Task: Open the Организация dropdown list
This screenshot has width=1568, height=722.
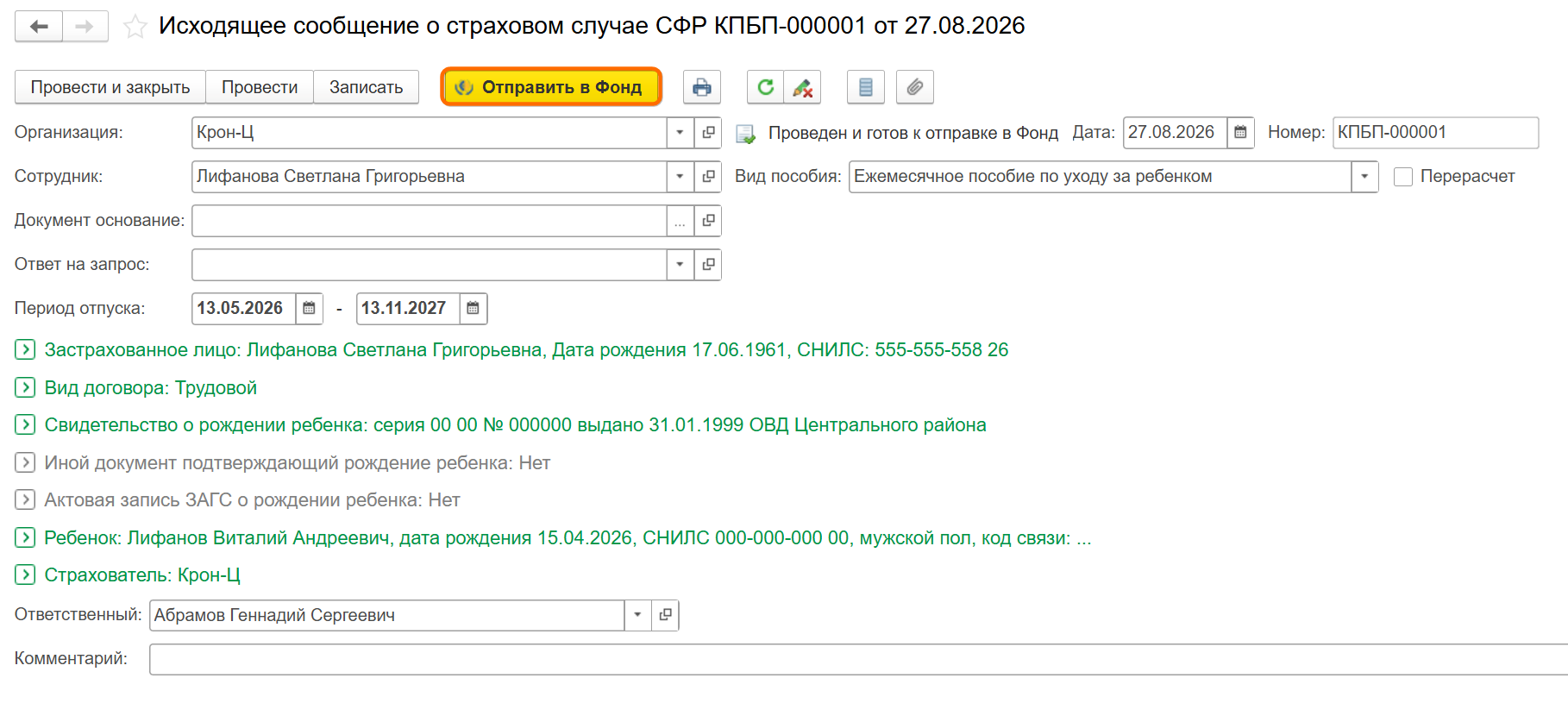Action: click(x=680, y=133)
